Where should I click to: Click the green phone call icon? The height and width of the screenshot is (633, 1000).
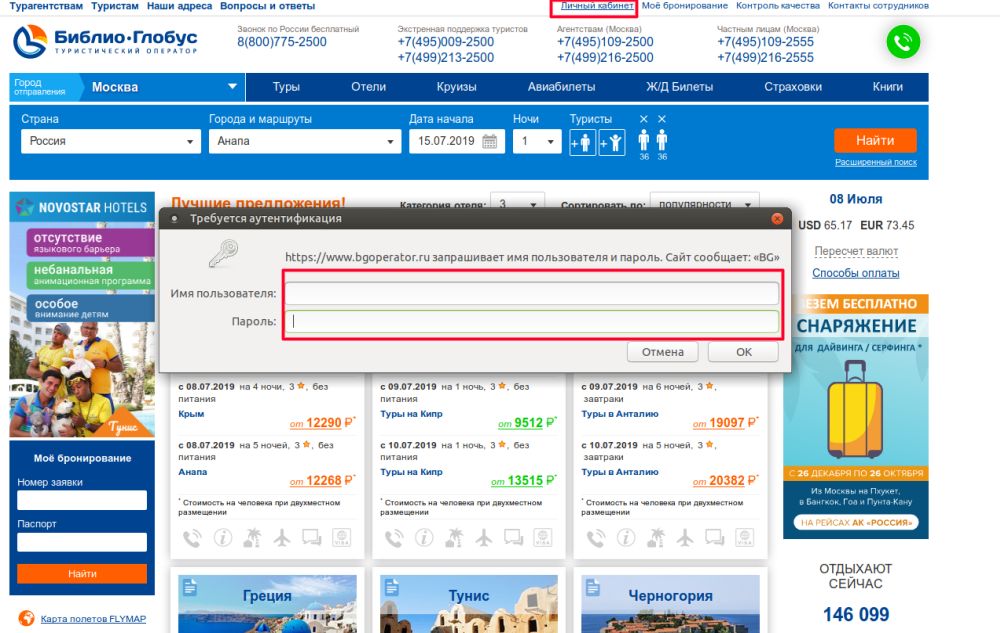pos(903,42)
